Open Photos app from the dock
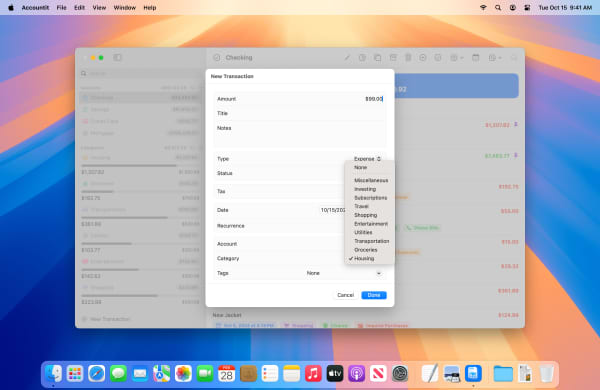This screenshot has height=390, width=600. 183,374
